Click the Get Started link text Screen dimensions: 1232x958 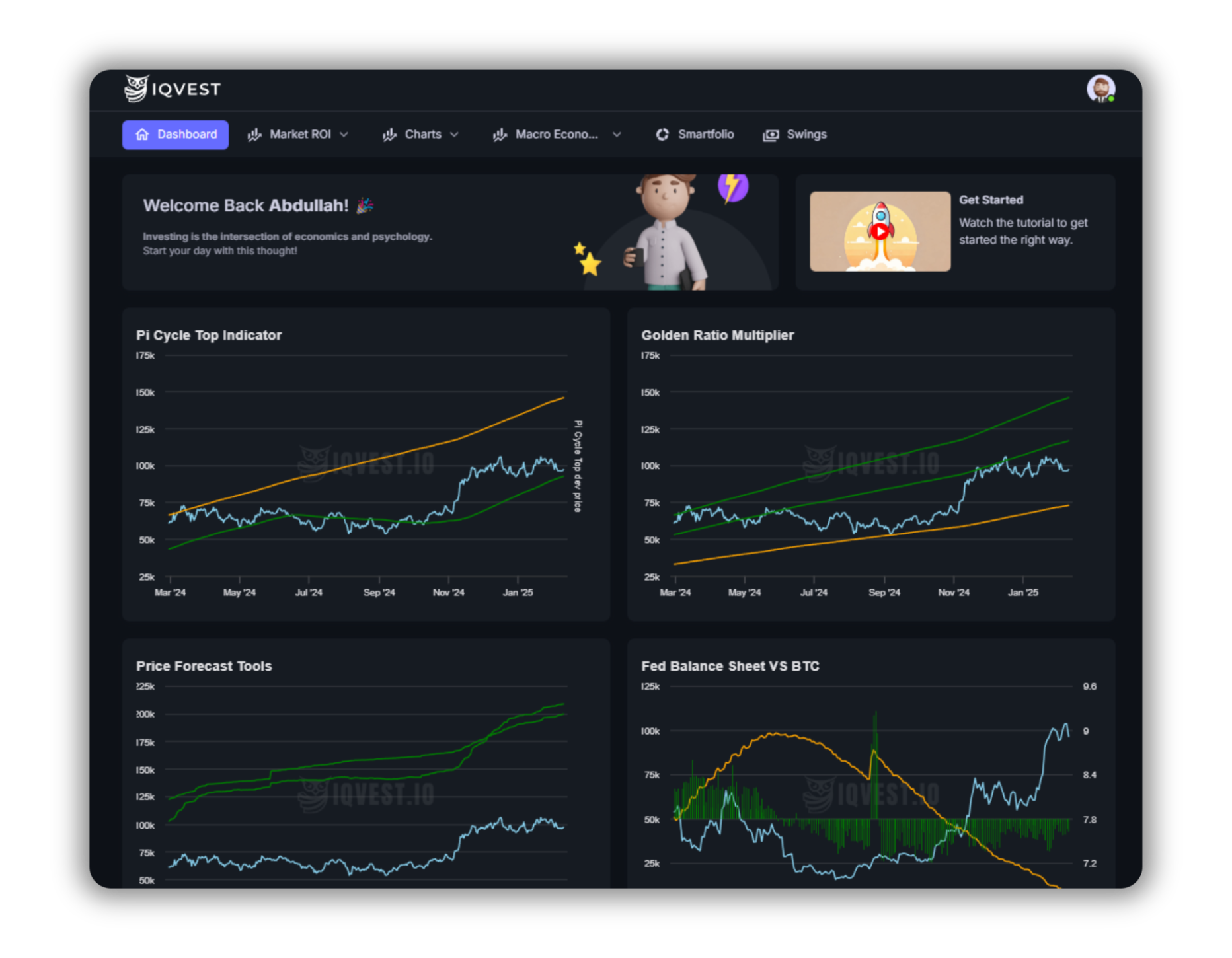[991, 200]
